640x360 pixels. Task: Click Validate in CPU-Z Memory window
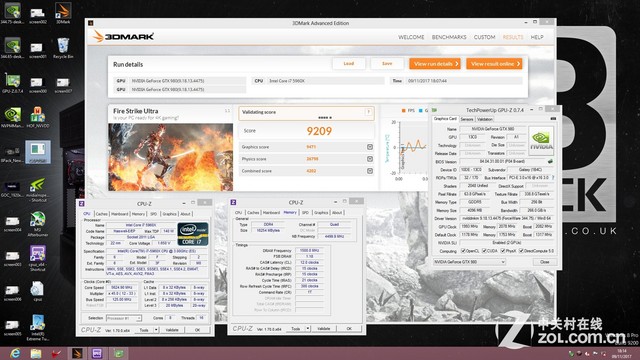(x=324, y=329)
